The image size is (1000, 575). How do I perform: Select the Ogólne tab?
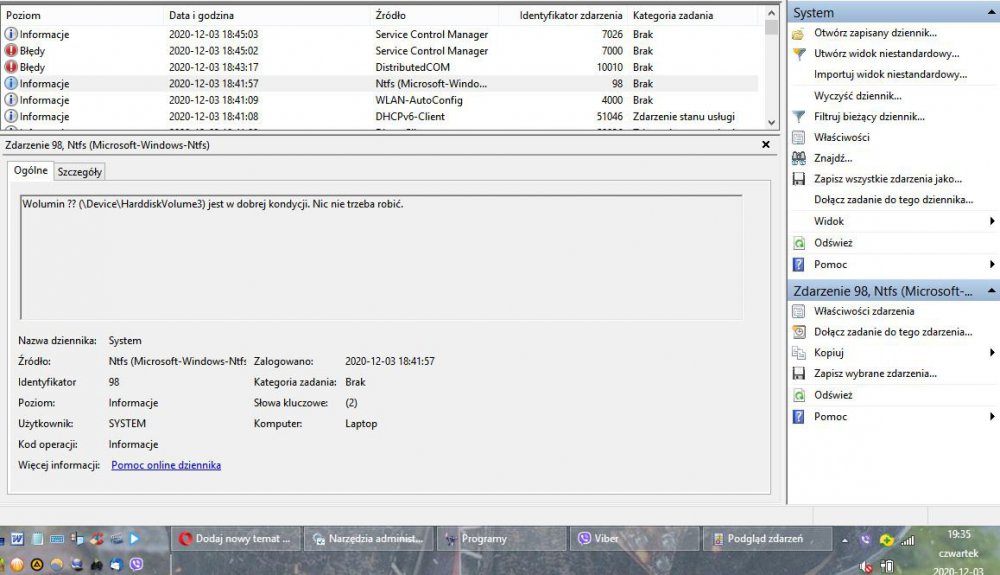pyautogui.click(x=30, y=171)
